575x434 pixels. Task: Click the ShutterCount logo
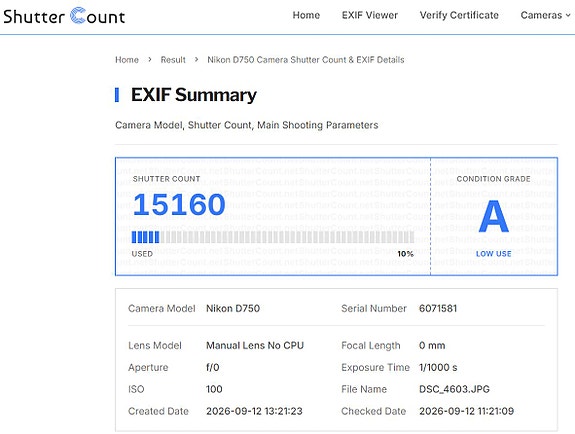(64, 17)
